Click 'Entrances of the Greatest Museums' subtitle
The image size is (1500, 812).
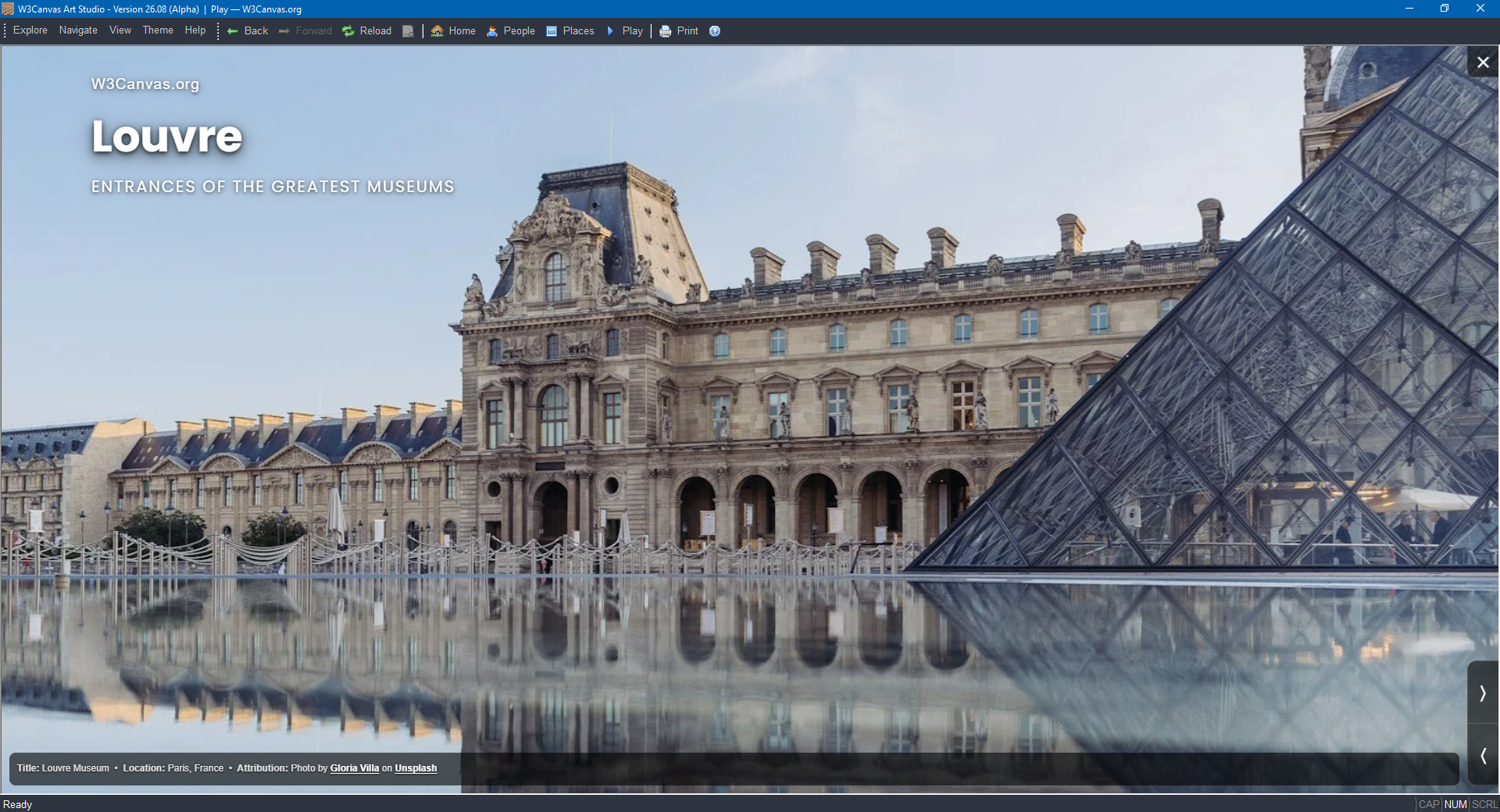point(273,187)
